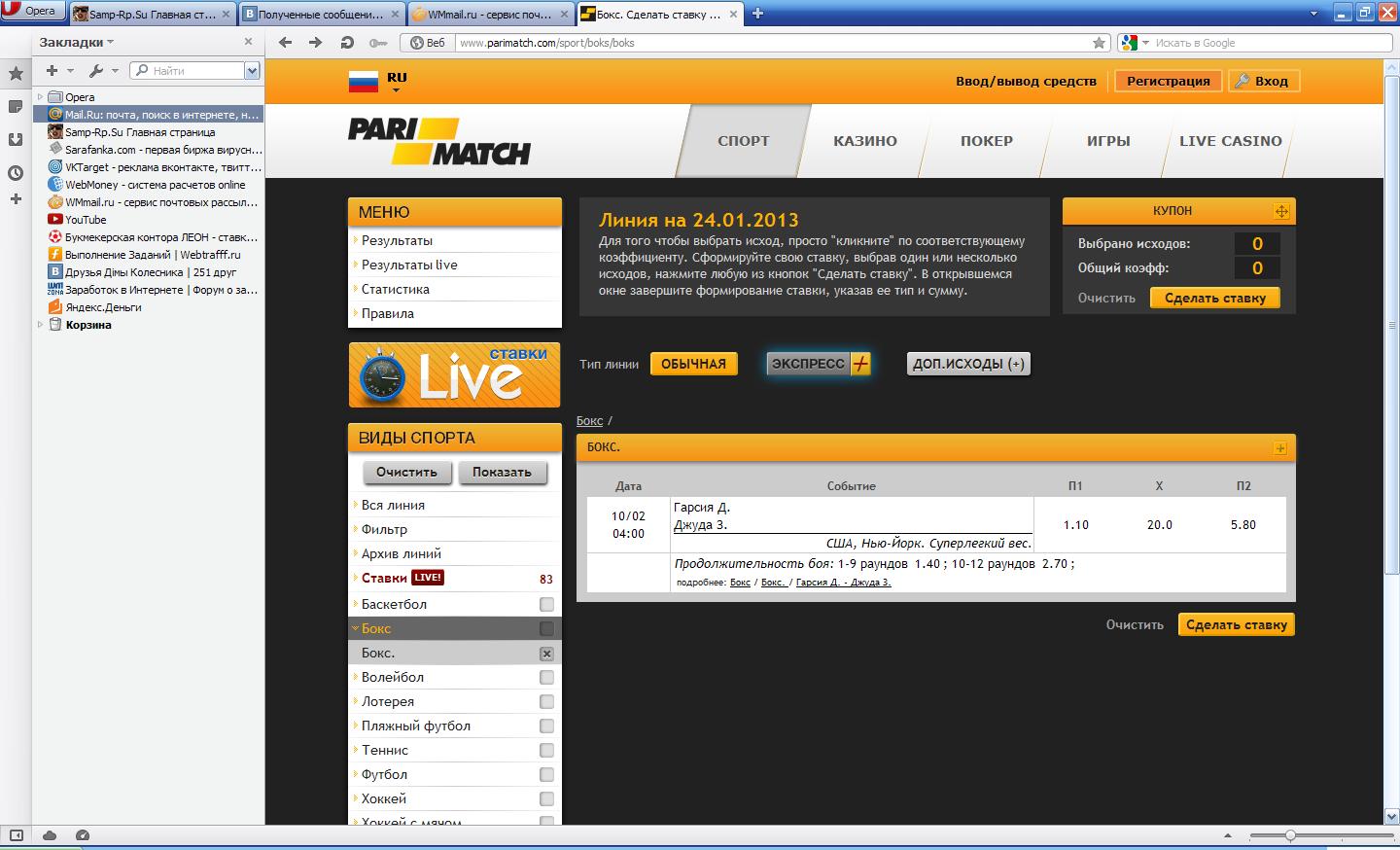1400x850 pixels.
Task: Click the Russian flag language icon
Action: pos(364,82)
